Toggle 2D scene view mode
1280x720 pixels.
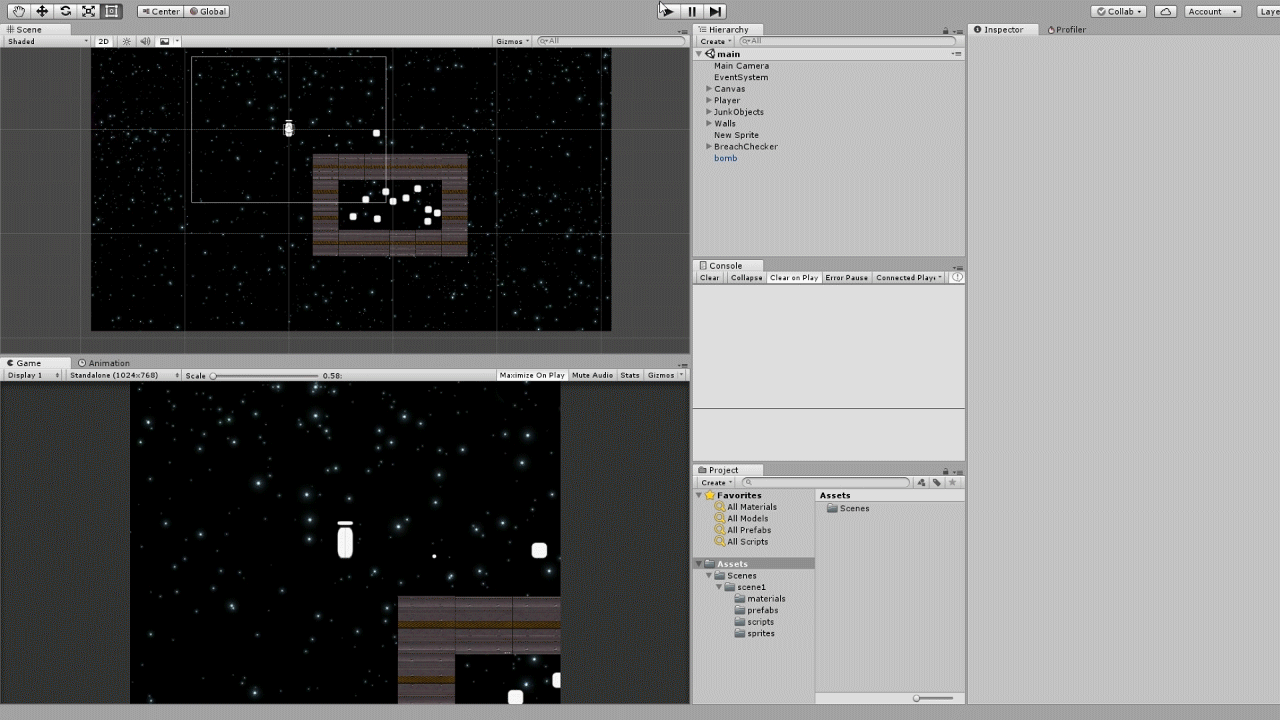click(x=103, y=41)
